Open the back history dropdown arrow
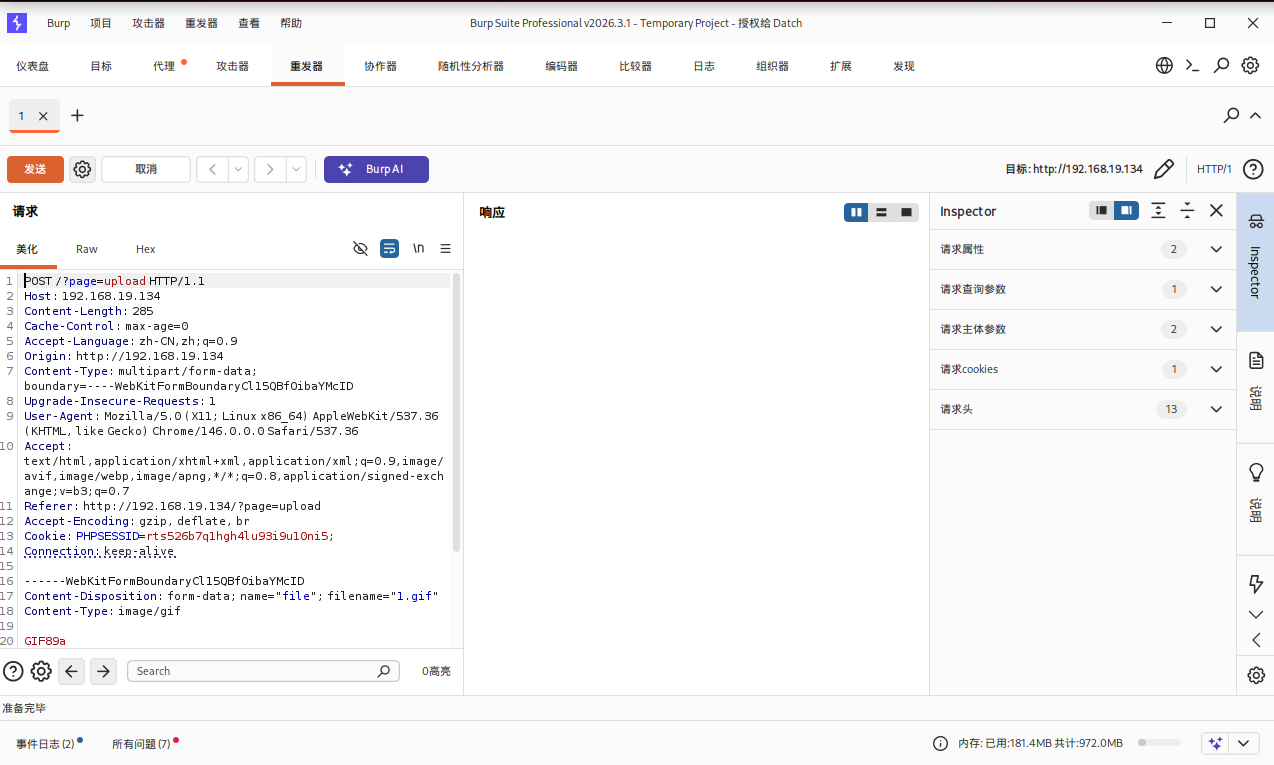 click(x=238, y=169)
